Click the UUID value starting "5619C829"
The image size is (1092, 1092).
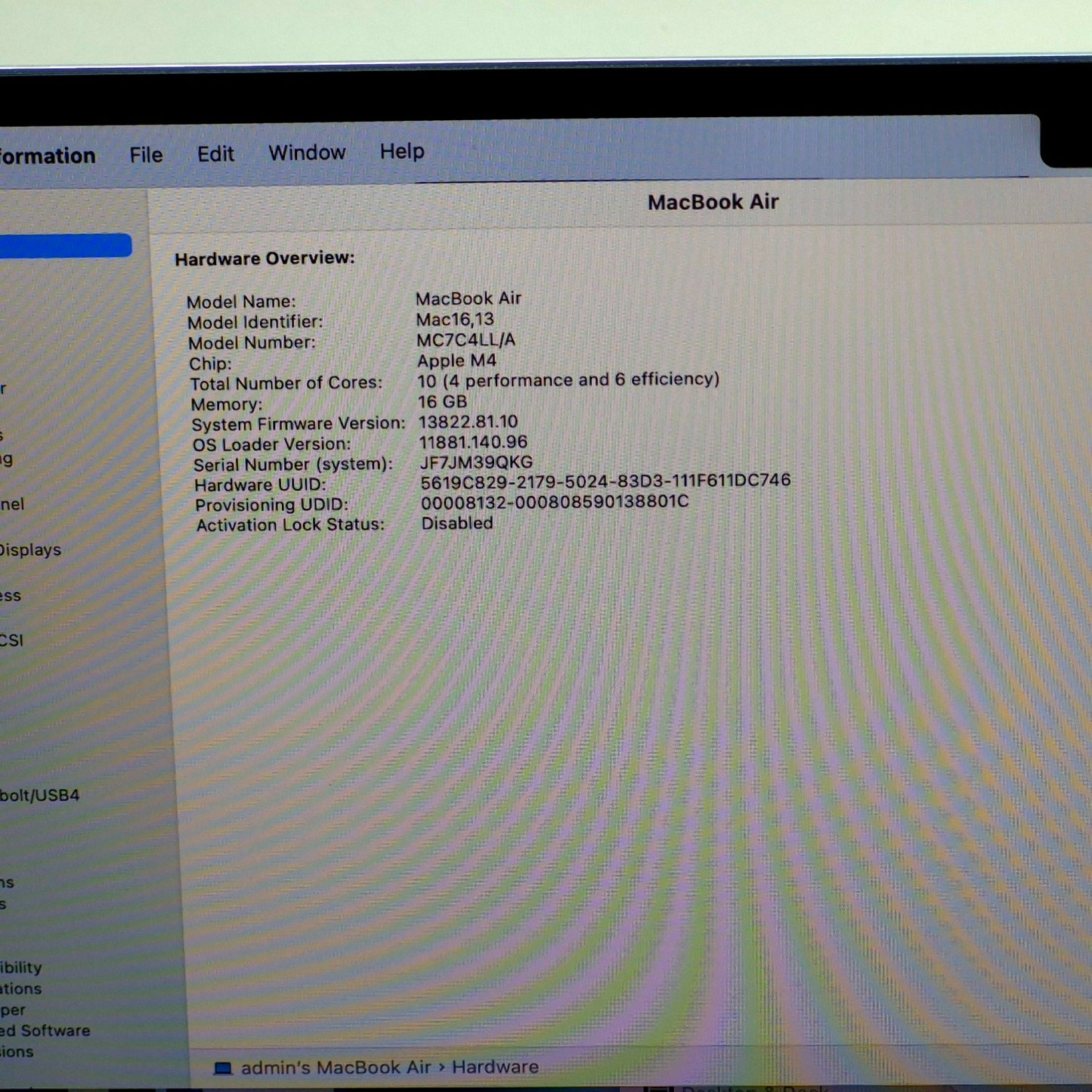[605, 481]
